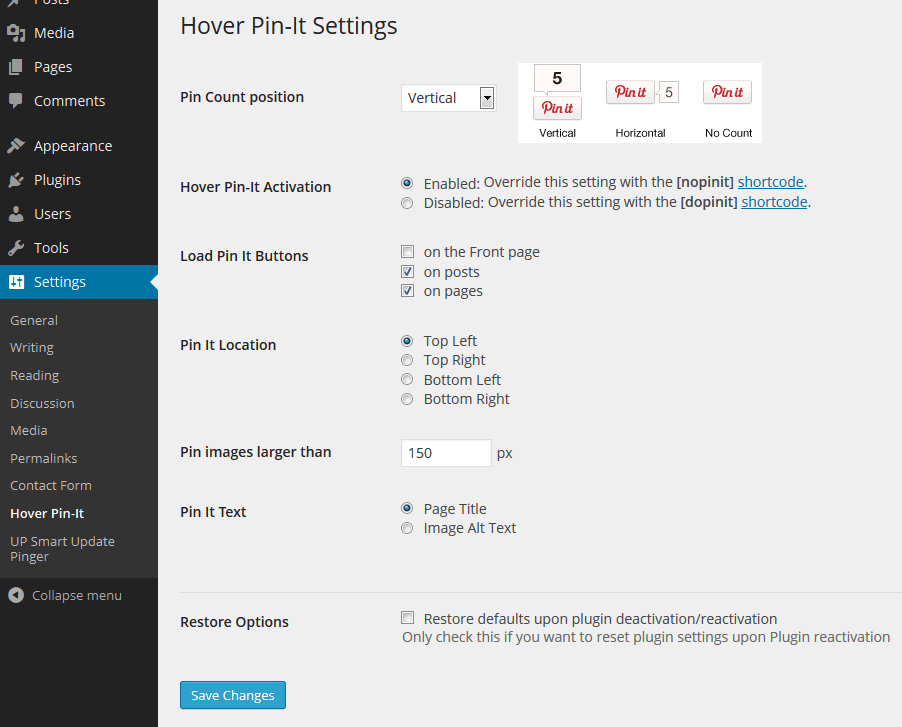Select the Disabled activation radio button
The image size is (902, 727).
pos(407,203)
